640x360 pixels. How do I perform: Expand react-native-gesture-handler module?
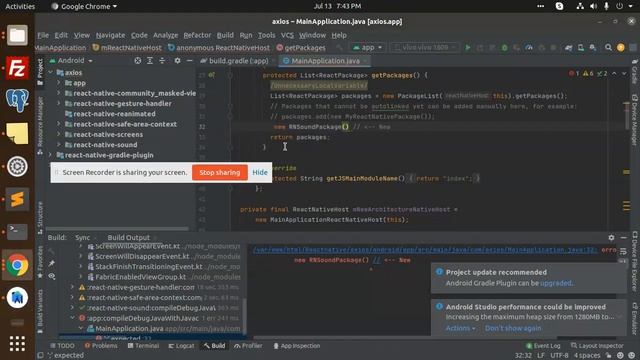(x=59, y=104)
